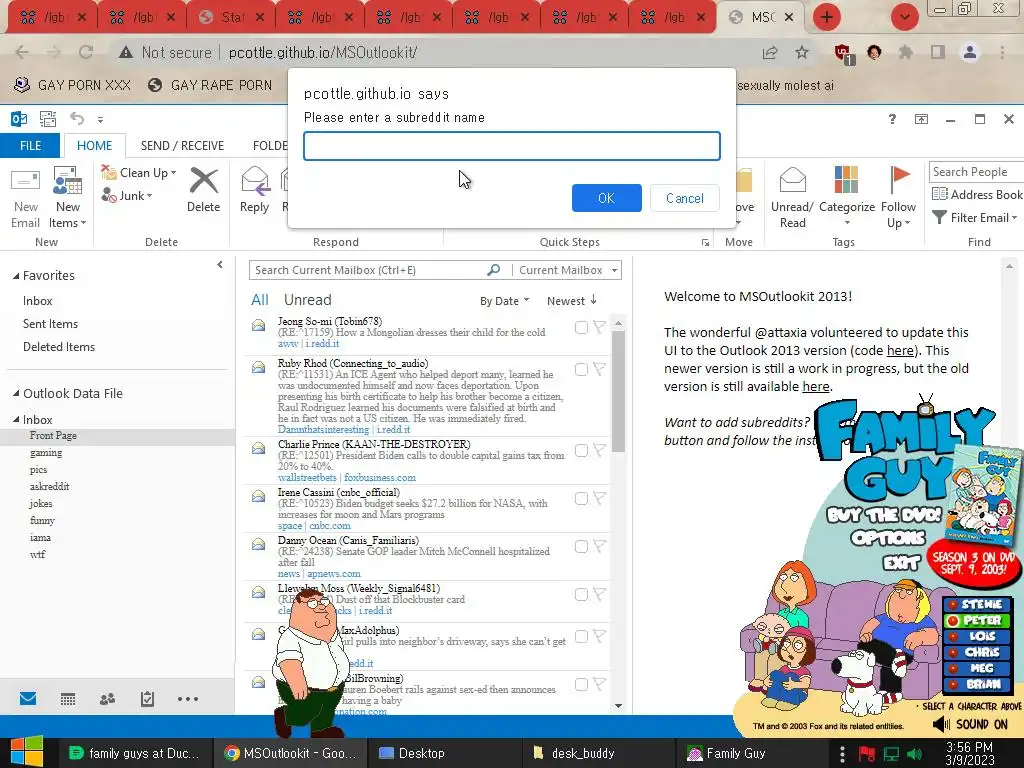Open the Categorize color squares menu
Screen dimensions: 1024x768
(846, 180)
